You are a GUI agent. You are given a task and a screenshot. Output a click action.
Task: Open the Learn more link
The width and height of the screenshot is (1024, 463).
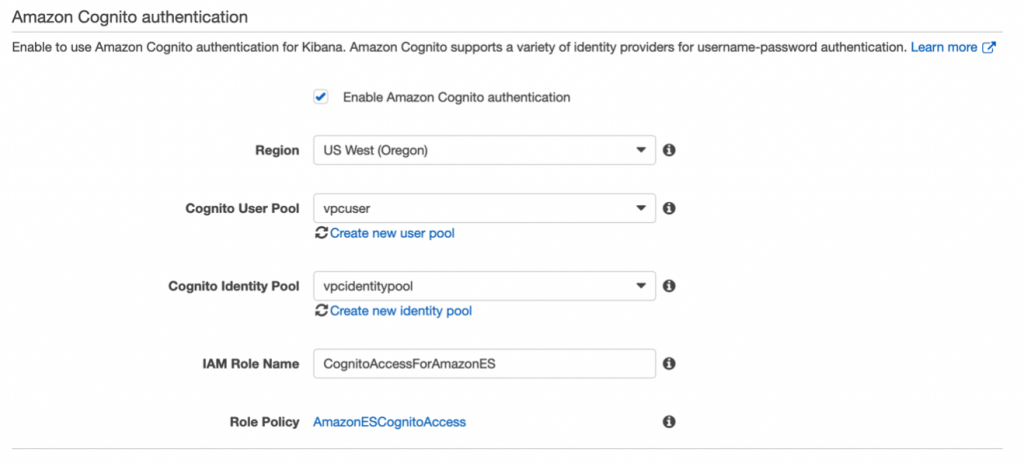[943, 47]
